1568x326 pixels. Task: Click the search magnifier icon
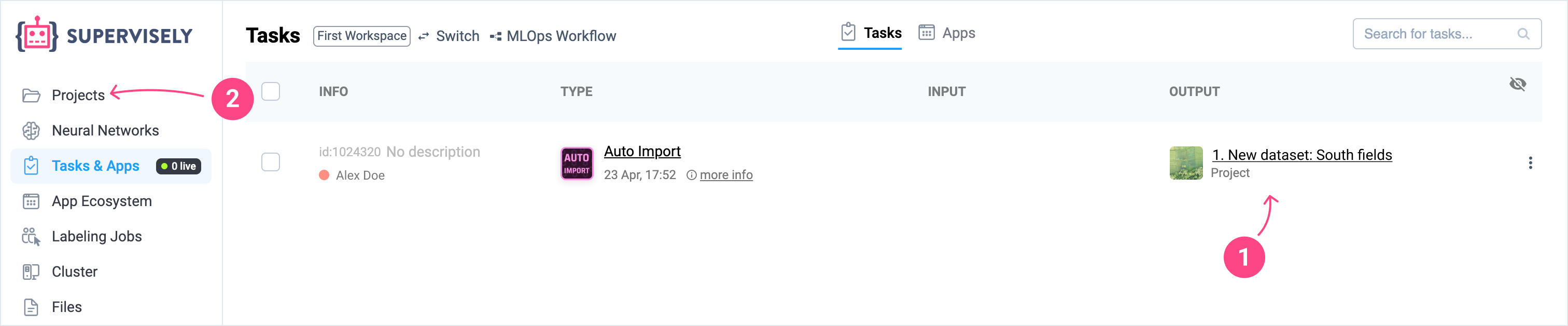pyautogui.click(x=1523, y=34)
